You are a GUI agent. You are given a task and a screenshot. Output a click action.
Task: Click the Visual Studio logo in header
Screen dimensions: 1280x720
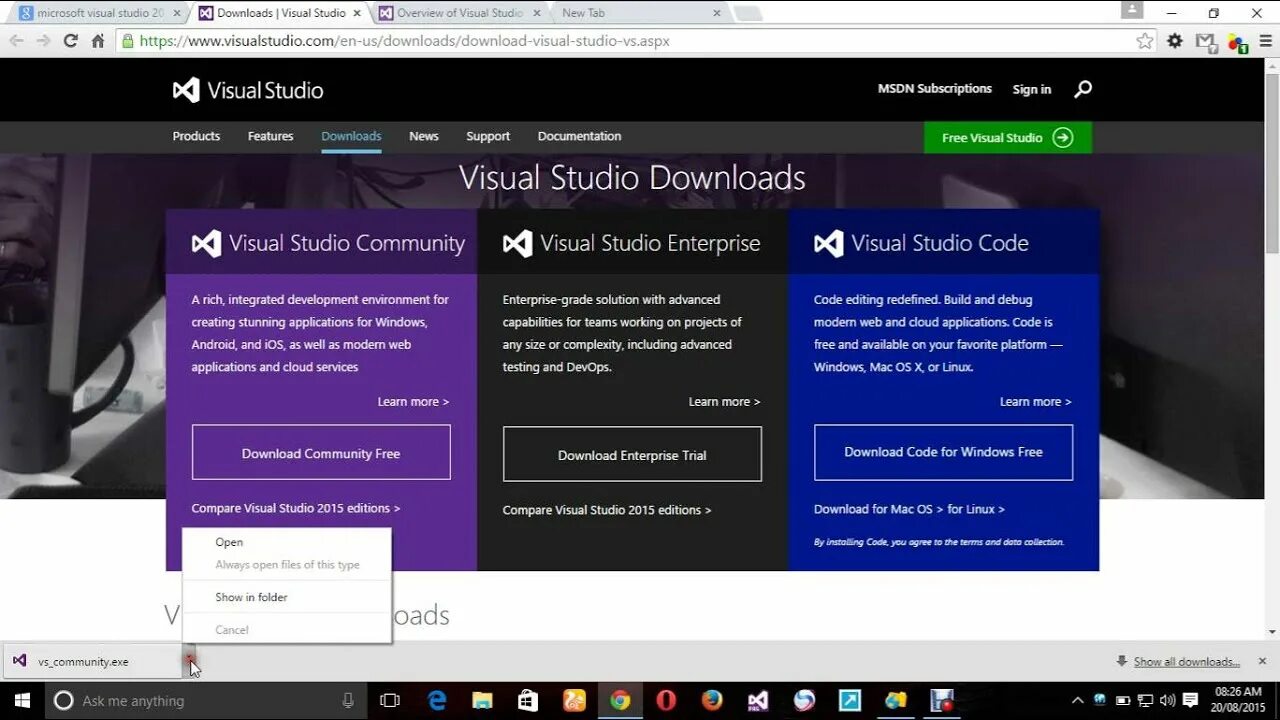248,90
